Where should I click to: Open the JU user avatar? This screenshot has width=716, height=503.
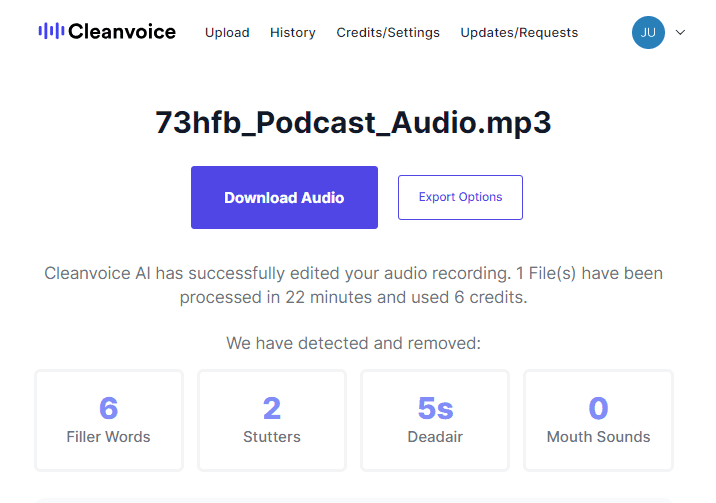pos(648,32)
